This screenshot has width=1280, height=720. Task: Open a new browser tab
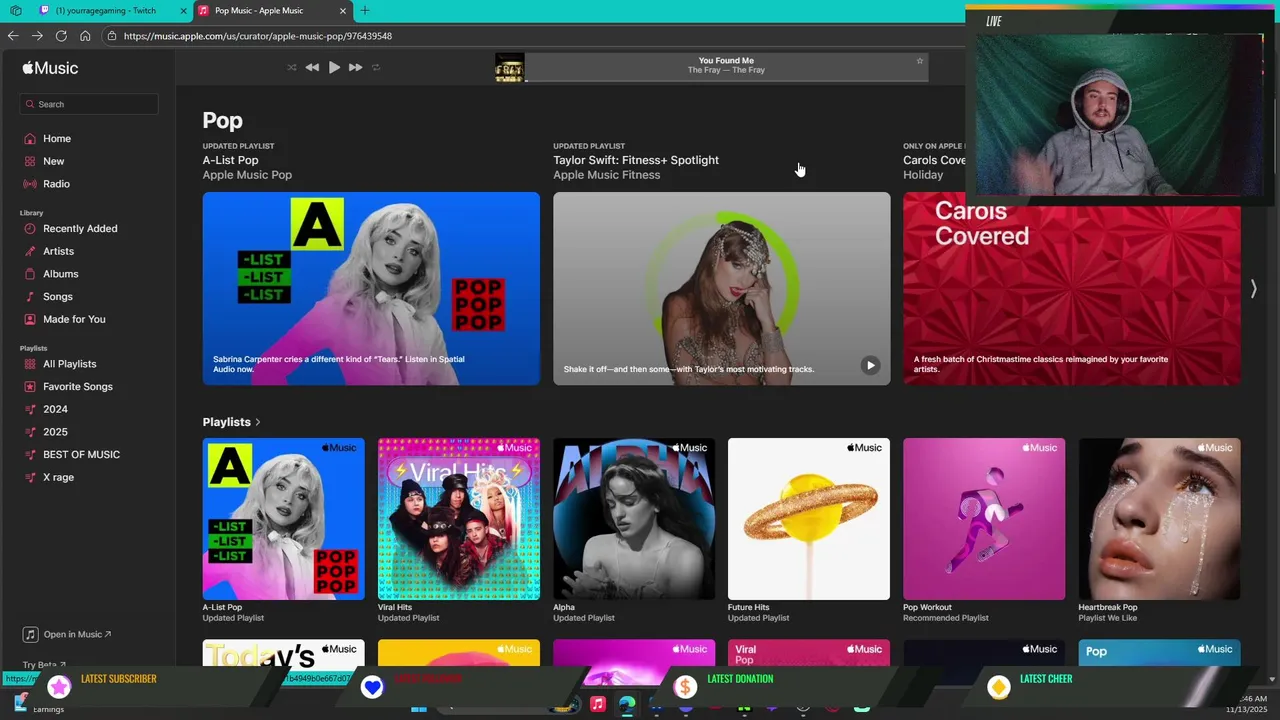(365, 11)
